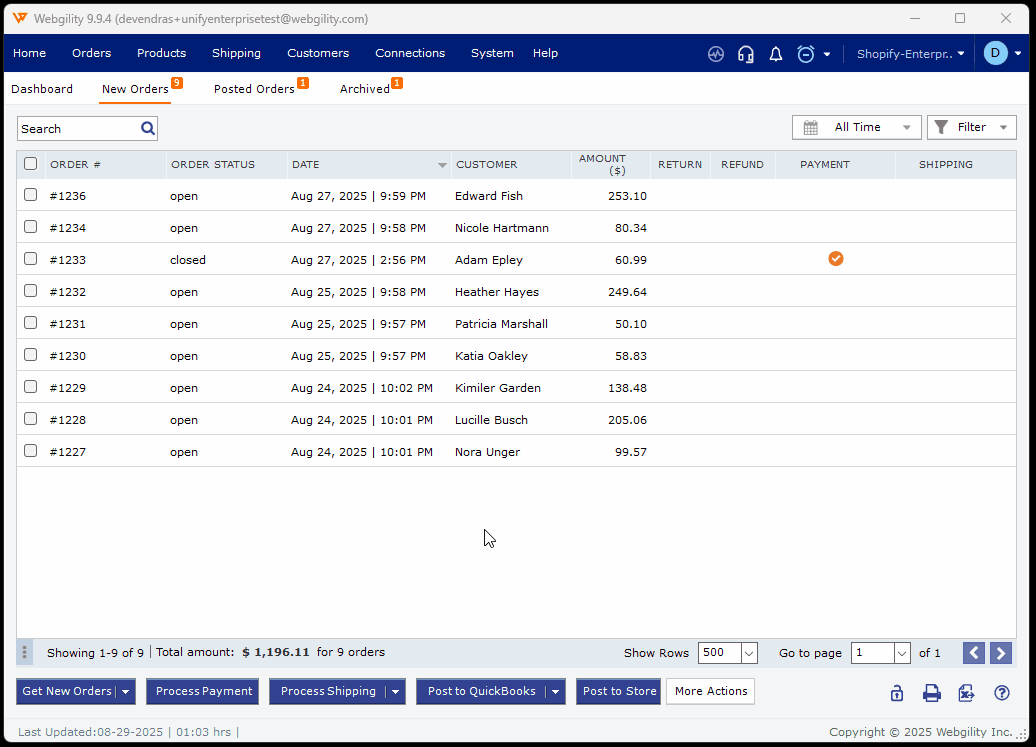
Task: Open the headset support icon
Action: point(745,54)
